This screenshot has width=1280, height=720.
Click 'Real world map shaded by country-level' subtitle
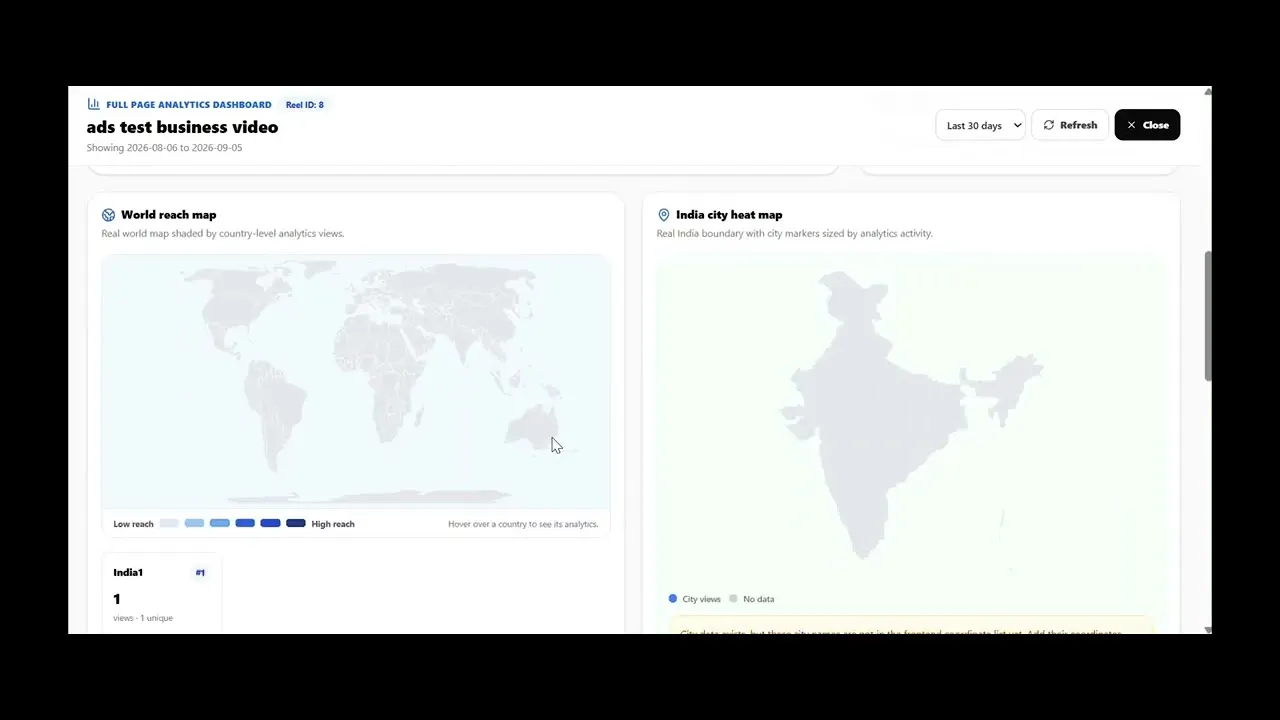pyautogui.click(x=223, y=234)
